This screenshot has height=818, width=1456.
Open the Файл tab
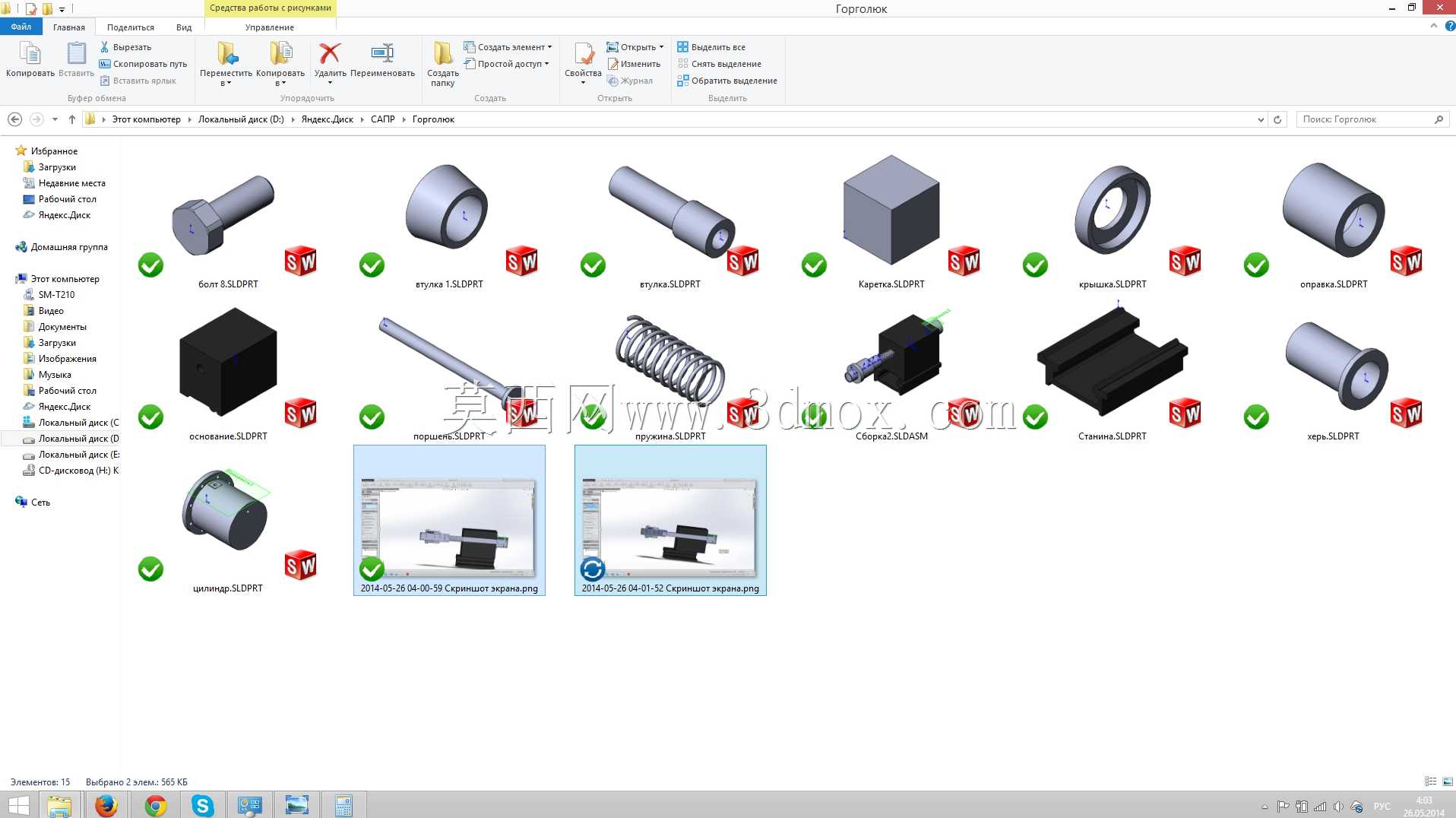(21, 27)
